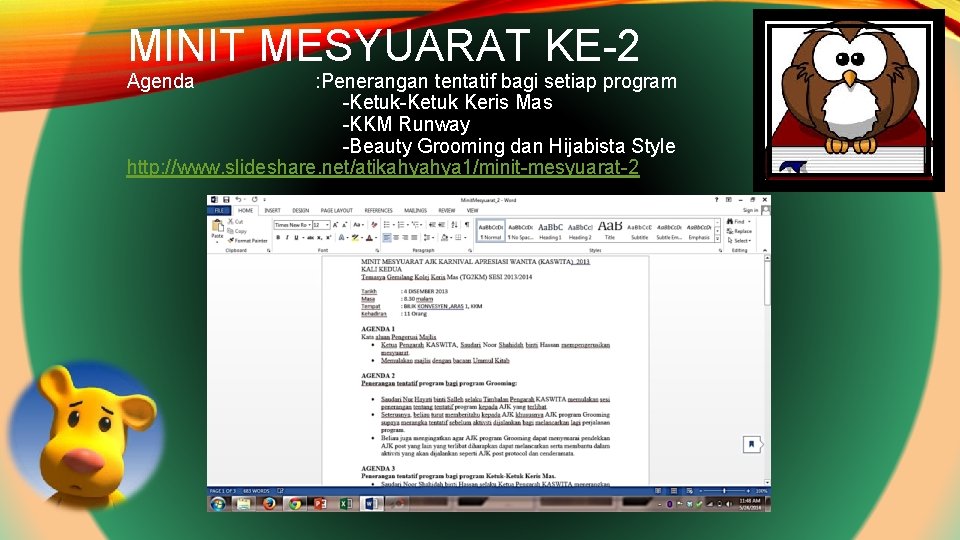
Task: Open the REFERENCES tab
Action: coord(378,211)
